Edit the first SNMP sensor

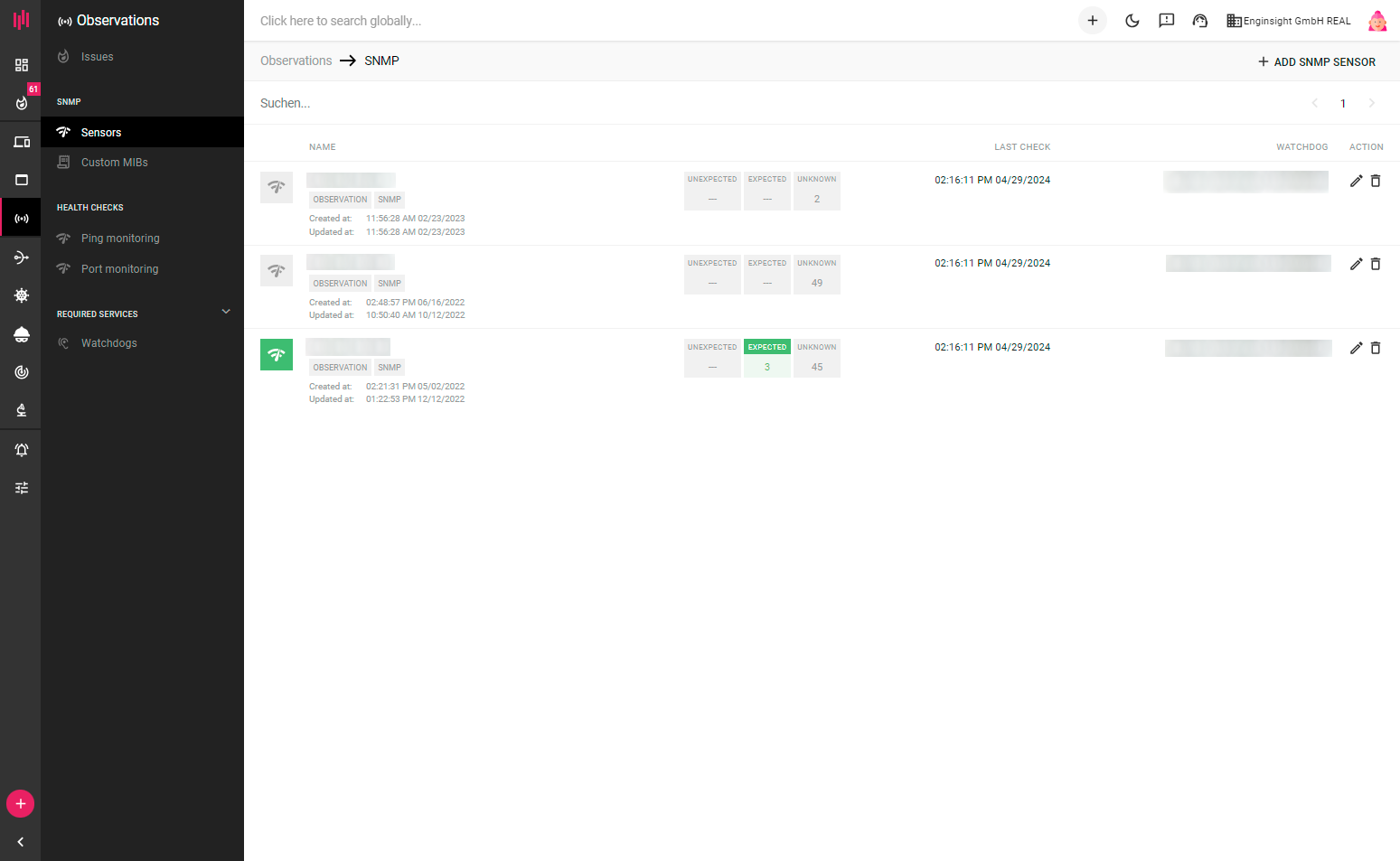(x=1356, y=181)
